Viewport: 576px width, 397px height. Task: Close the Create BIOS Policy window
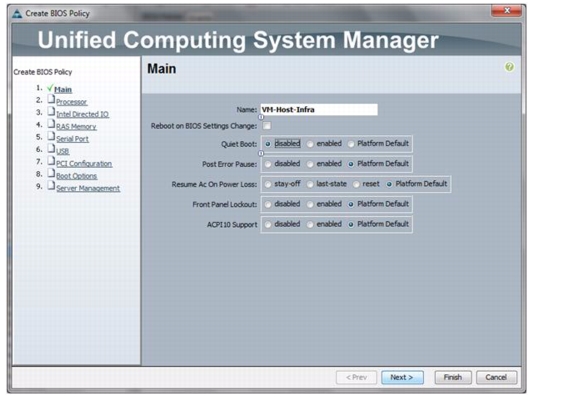pos(507,11)
